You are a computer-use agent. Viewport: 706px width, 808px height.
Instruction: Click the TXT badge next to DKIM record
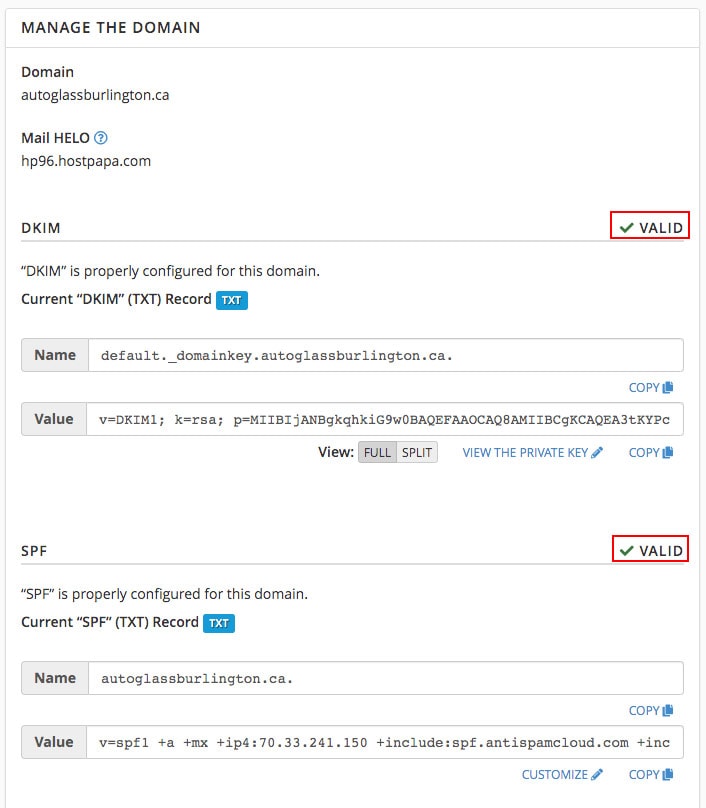point(232,300)
